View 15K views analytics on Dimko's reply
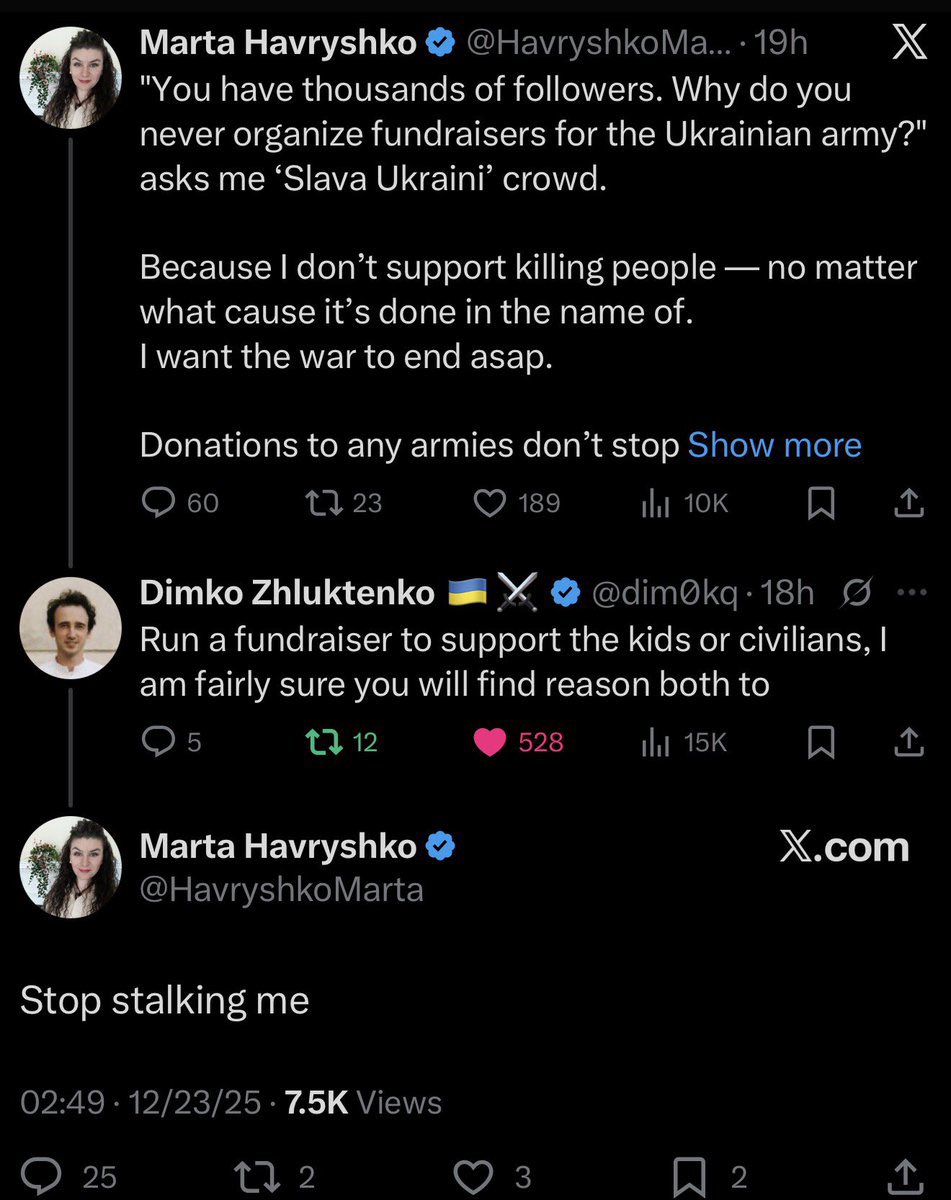The height and width of the screenshot is (1200, 951). pyautogui.click(x=656, y=741)
